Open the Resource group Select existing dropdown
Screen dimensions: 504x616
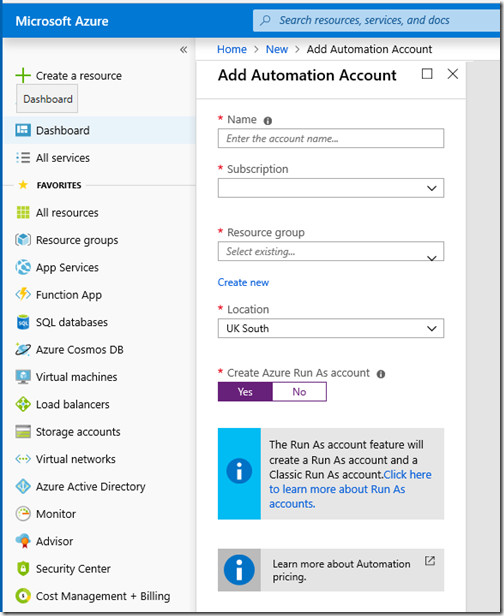pyautogui.click(x=331, y=251)
